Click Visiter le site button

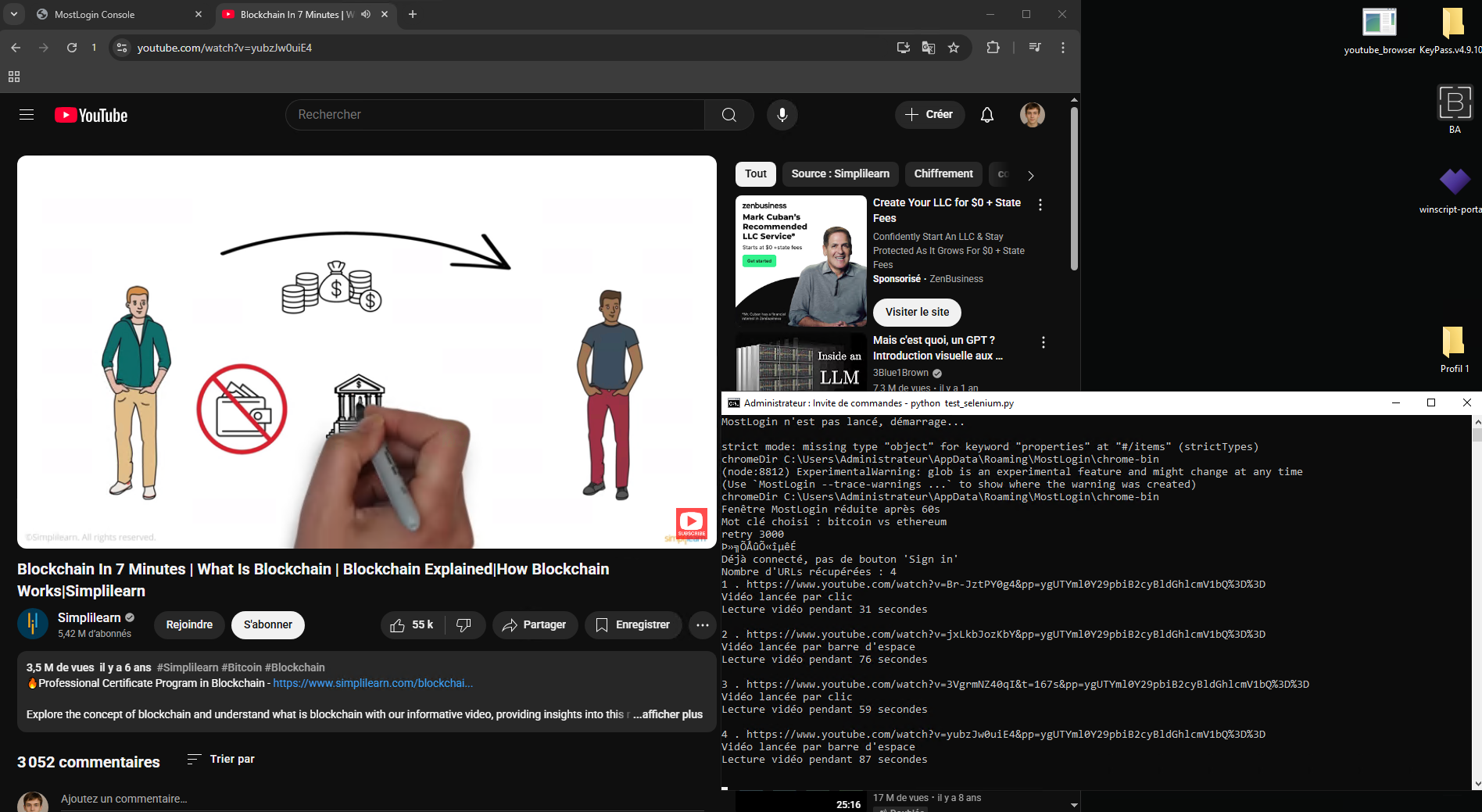tap(917, 312)
